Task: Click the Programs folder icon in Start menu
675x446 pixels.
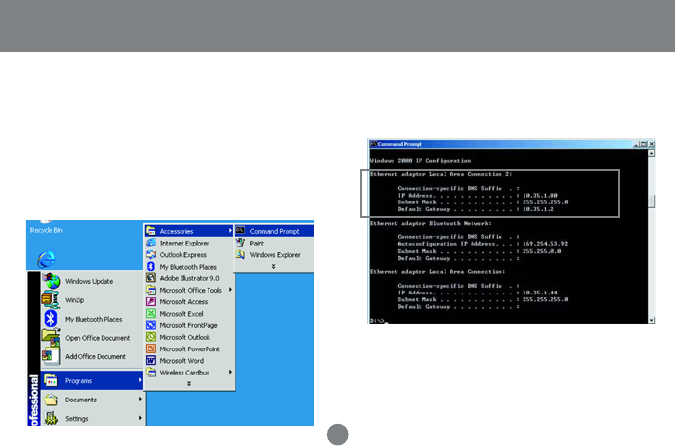Action: (51, 381)
